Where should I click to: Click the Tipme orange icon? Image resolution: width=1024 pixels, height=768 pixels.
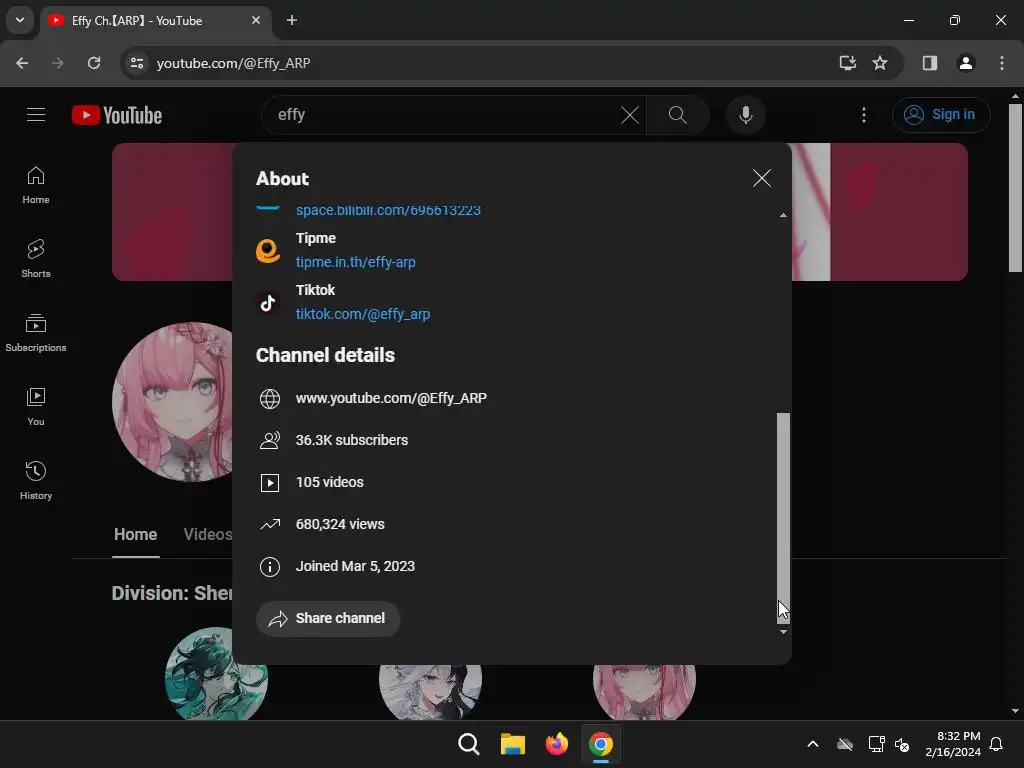coord(268,251)
